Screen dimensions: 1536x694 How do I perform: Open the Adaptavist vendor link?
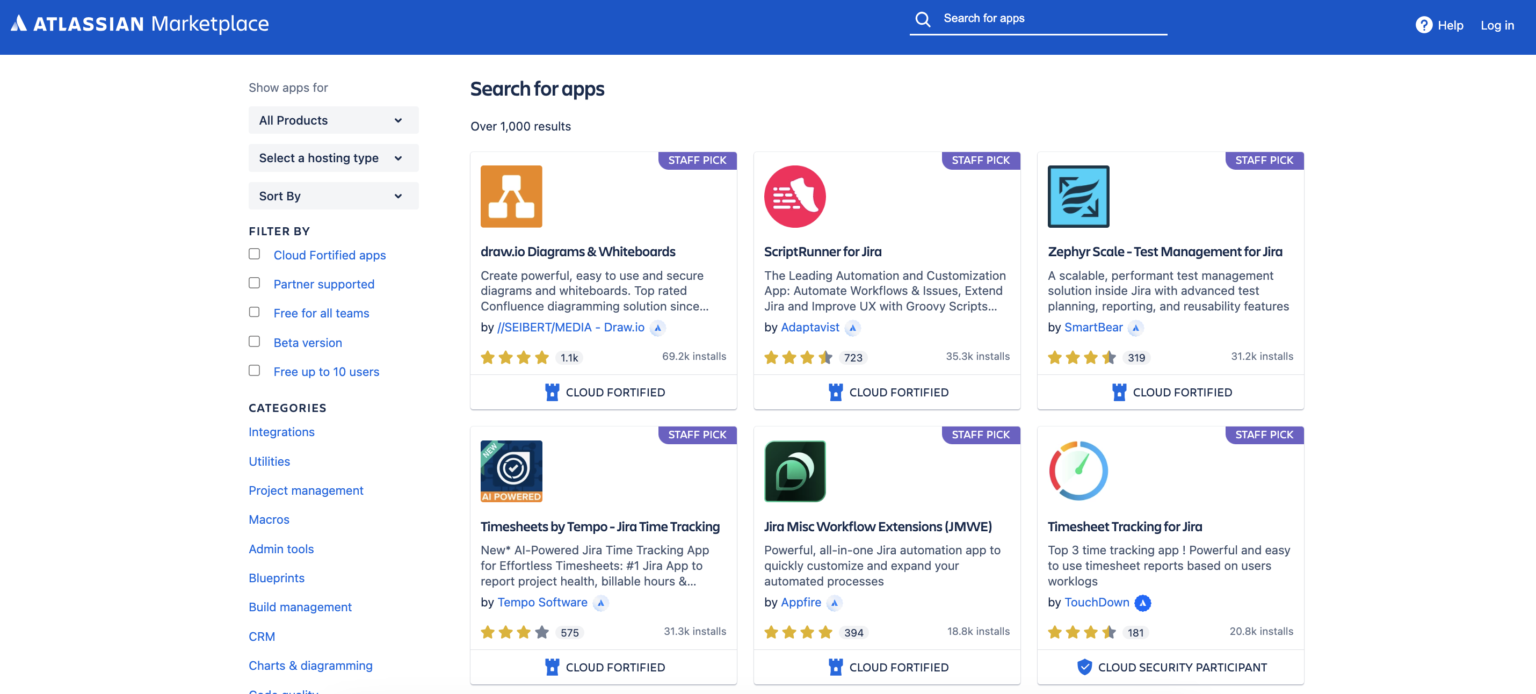click(810, 327)
